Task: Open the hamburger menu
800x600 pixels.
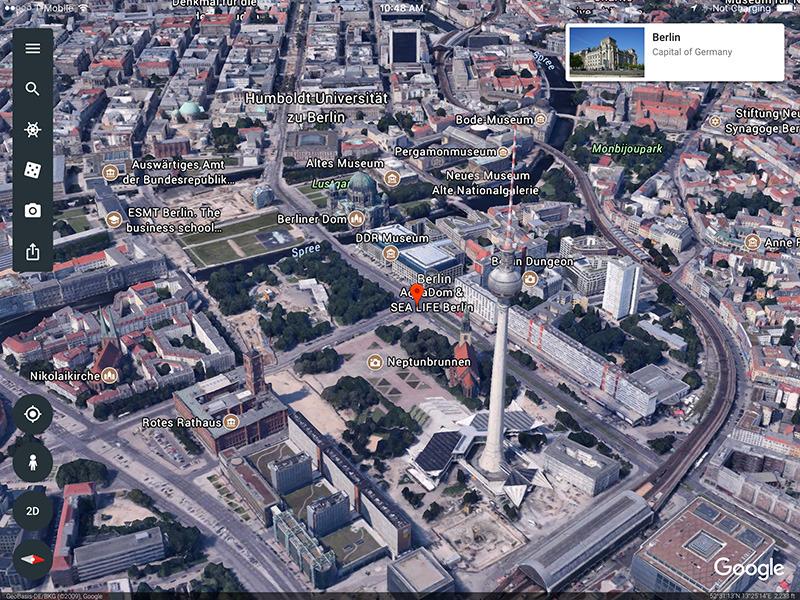Action: [33, 48]
